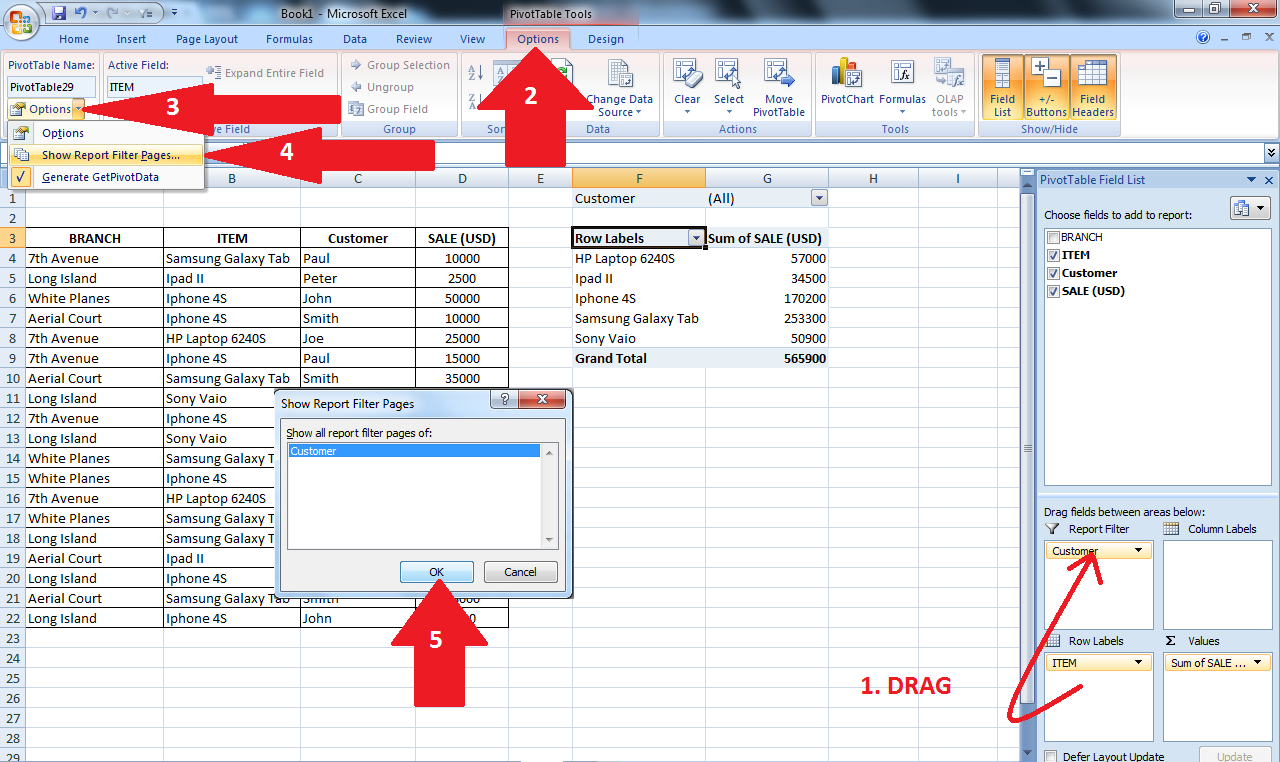
Task: Close the PivotTable Field List pane
Action: click(x=1269, y=180)
